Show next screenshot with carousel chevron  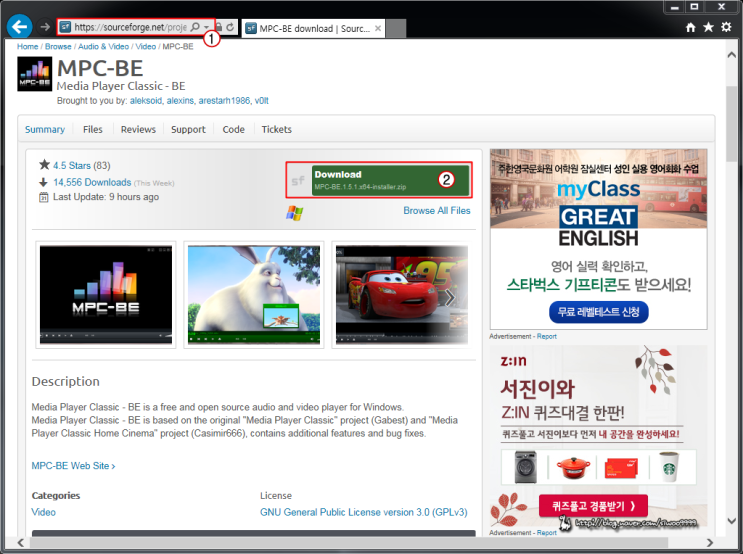point(450,297)
